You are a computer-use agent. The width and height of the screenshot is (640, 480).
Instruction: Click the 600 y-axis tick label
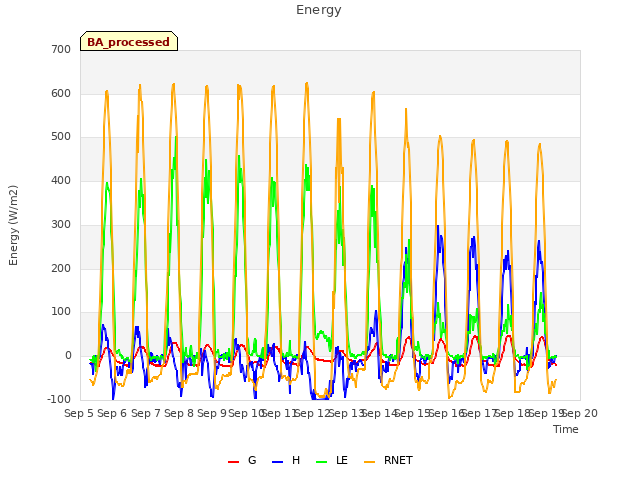pos(61,93)
